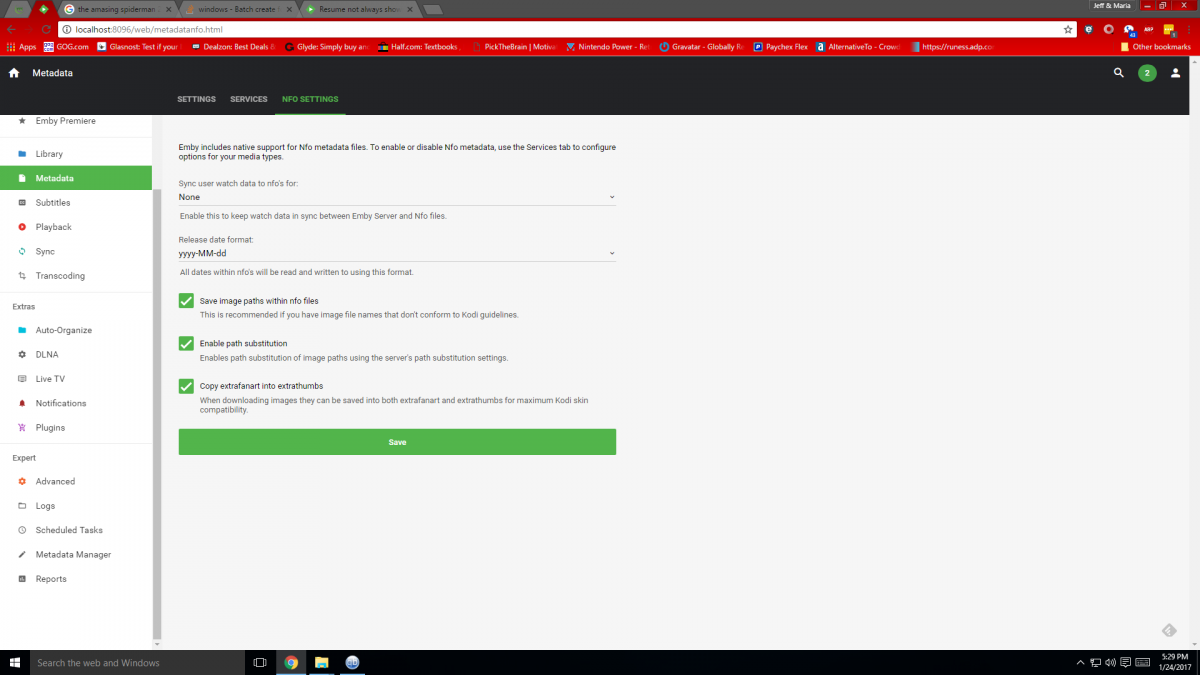Select the NFO Settings tab
This screenshot has height=675, width=1200.
[310, 99]
